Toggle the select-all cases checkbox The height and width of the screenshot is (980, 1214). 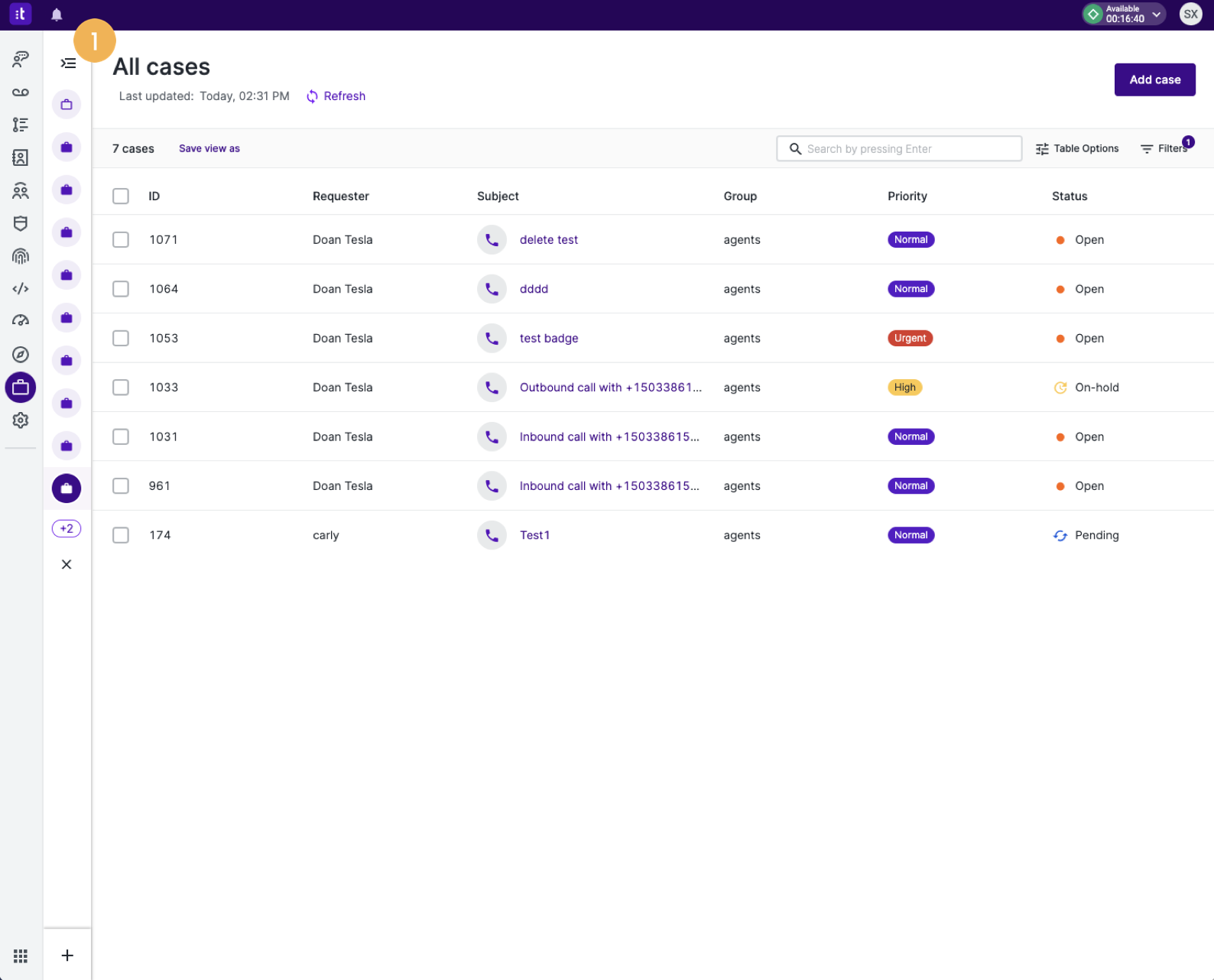tap(121, 196)
